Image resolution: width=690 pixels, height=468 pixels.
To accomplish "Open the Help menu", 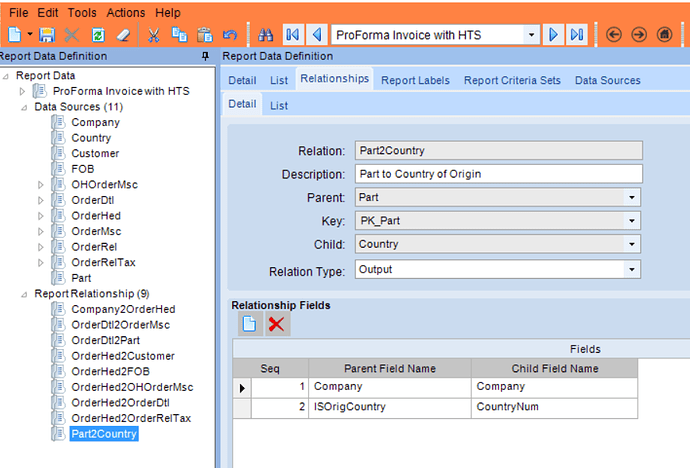I will click(x=168, y=13).
